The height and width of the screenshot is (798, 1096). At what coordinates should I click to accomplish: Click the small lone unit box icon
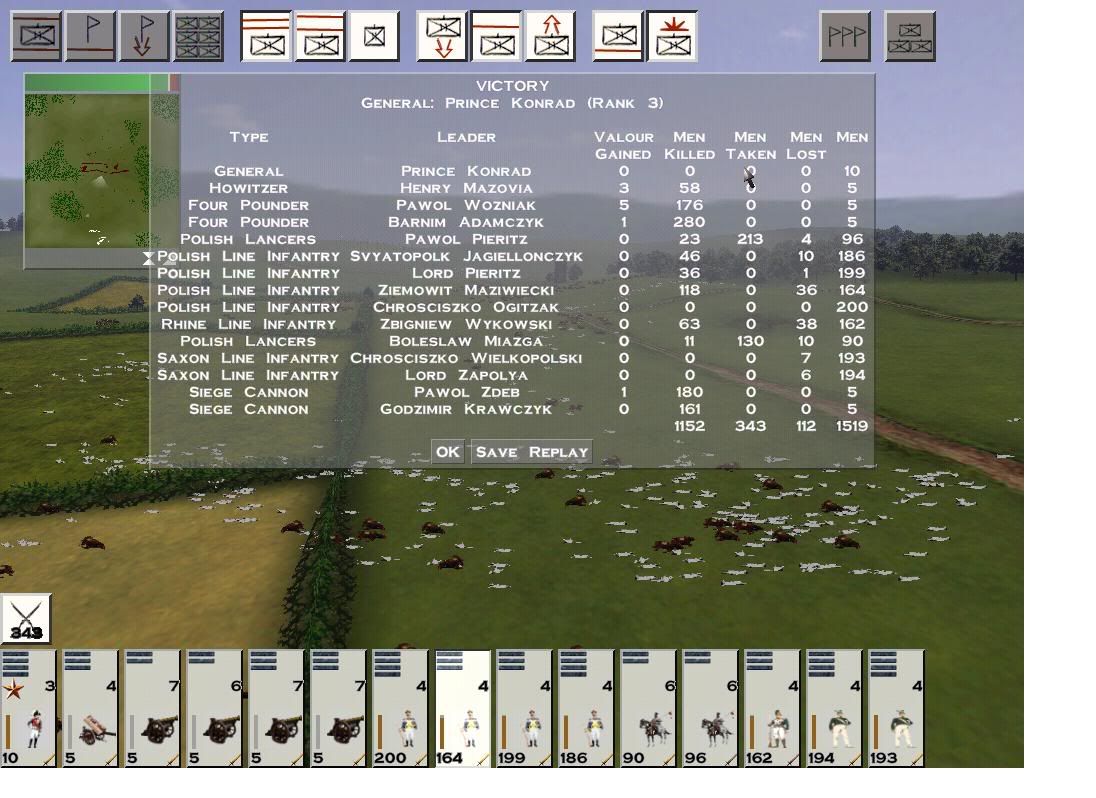pyautogui.click(x=375, y=36)
